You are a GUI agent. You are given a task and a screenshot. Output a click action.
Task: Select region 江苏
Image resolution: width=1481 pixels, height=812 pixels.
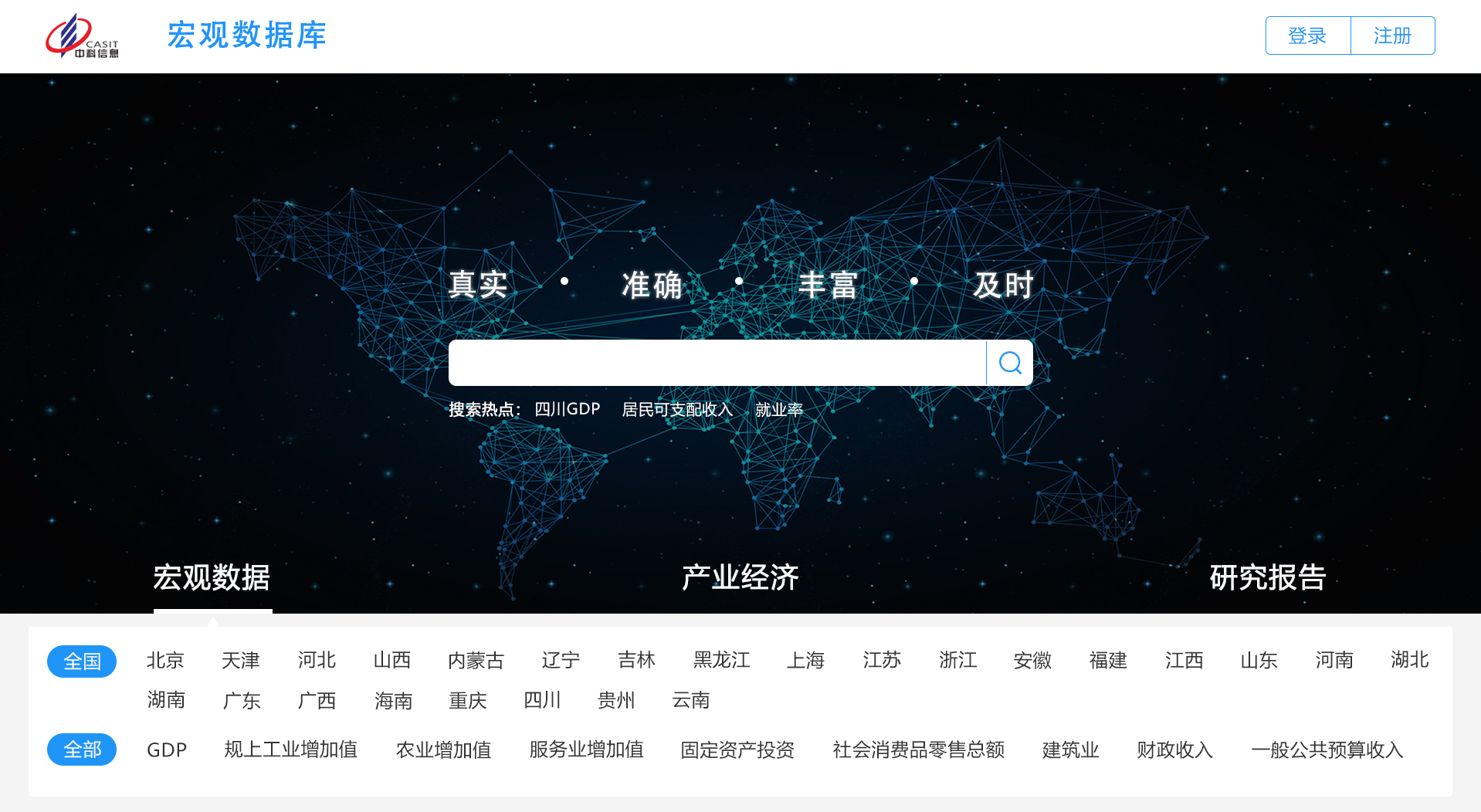click(x=882, y=661)
